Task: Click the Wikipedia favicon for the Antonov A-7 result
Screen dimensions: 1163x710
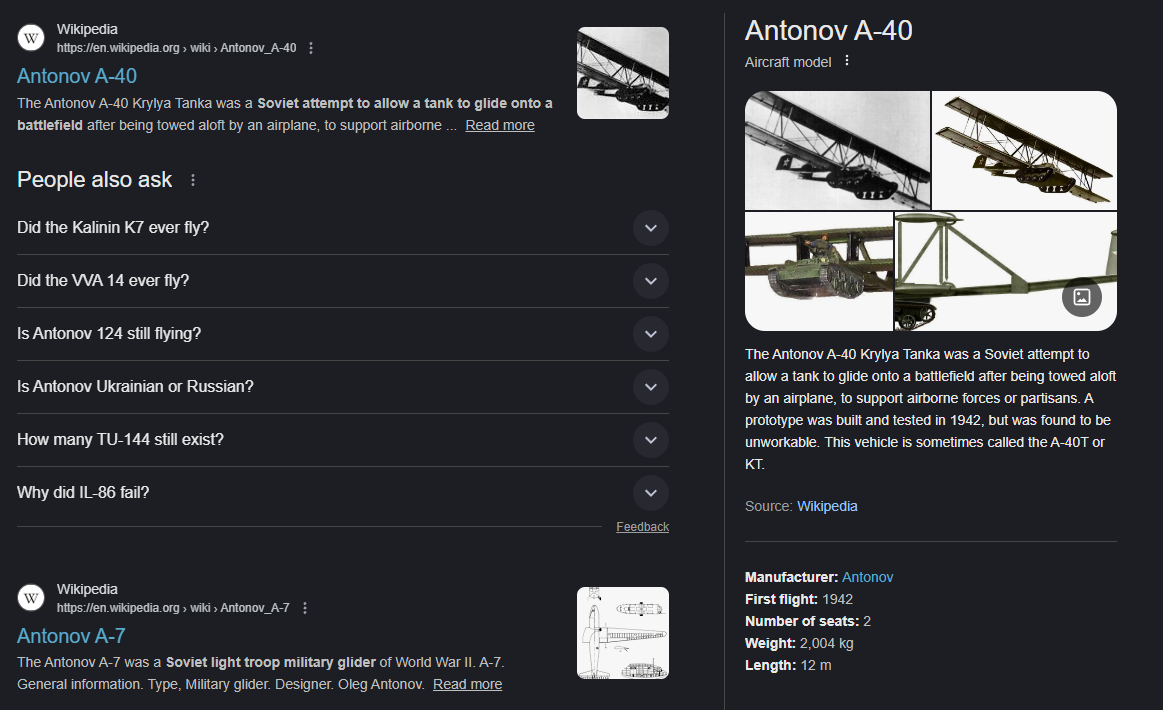Action: (31, 597)
